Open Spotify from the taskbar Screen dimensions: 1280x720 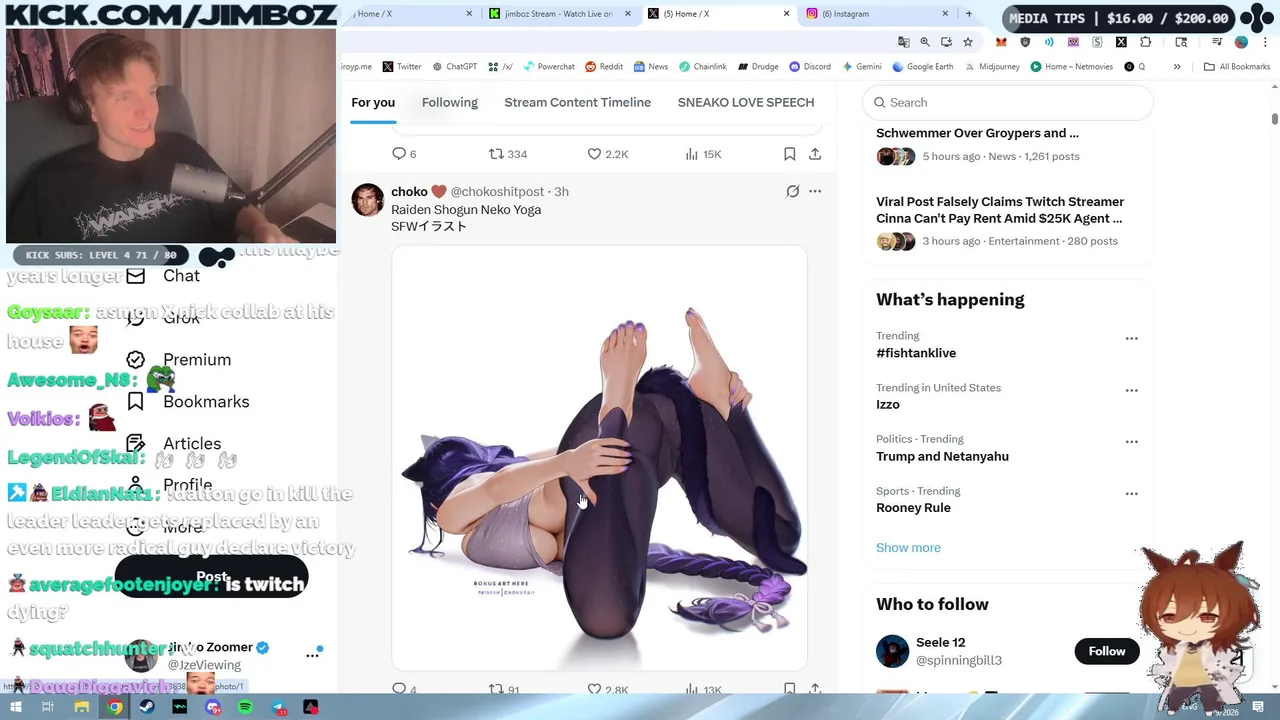point(246,707)
